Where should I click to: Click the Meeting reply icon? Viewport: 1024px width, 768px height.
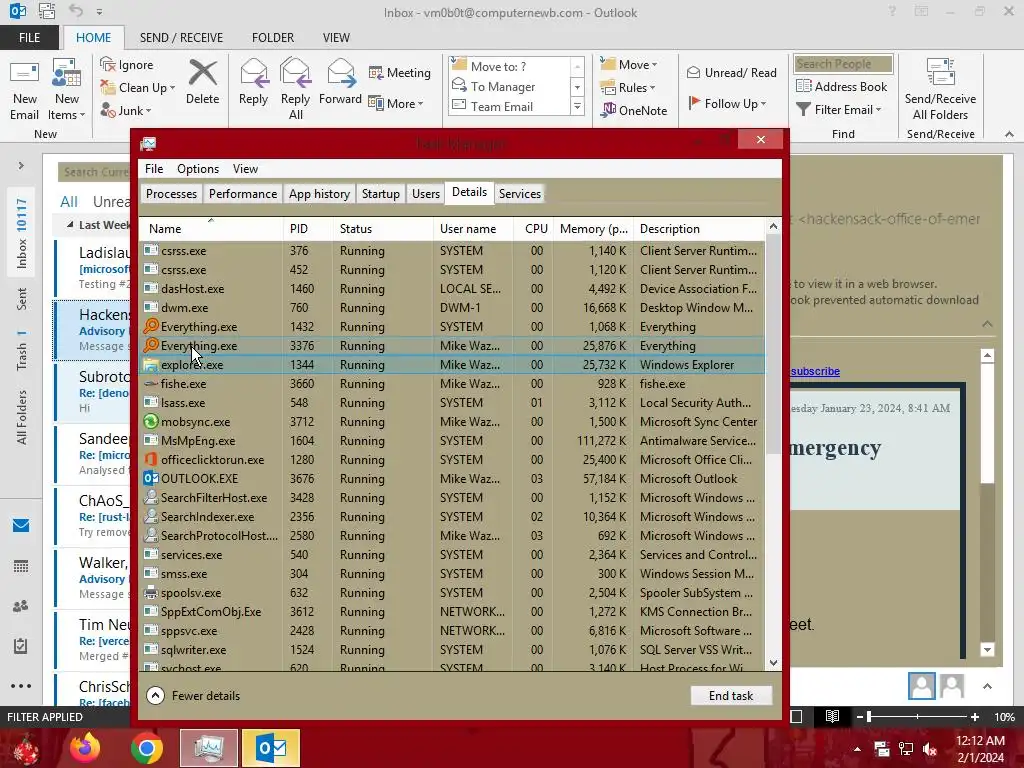[x=400, y=72]
